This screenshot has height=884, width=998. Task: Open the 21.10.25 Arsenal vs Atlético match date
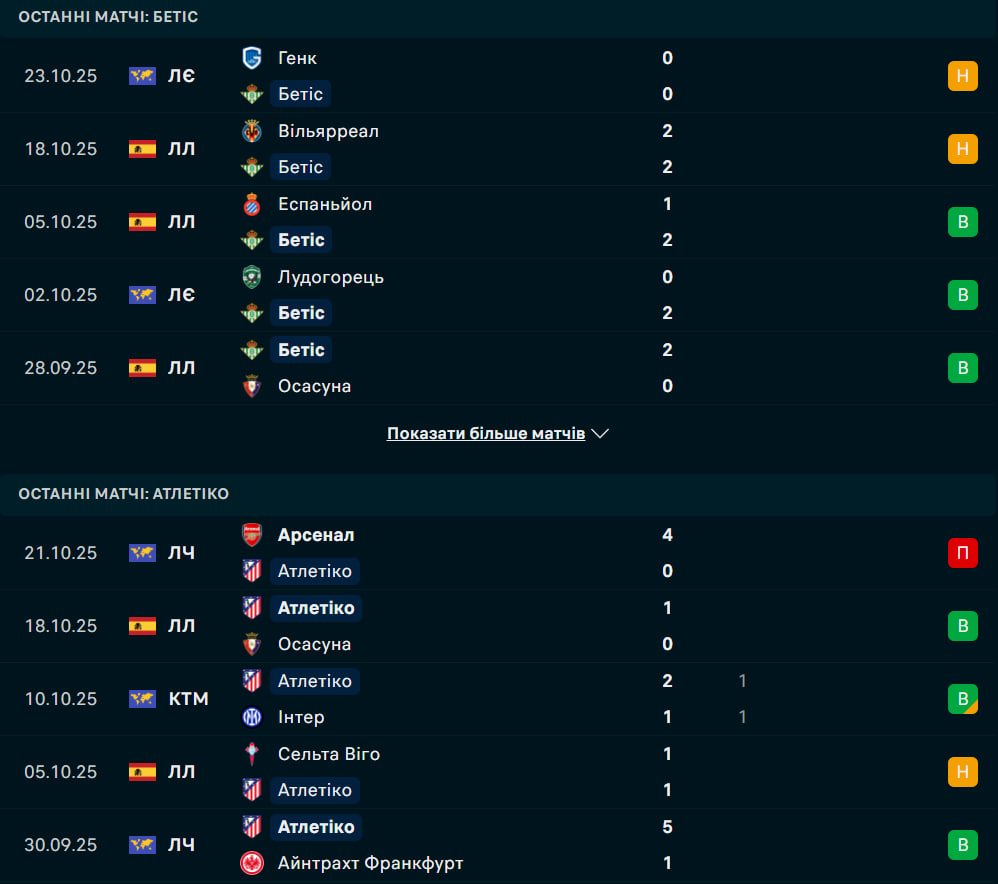(x=61, y=553)
